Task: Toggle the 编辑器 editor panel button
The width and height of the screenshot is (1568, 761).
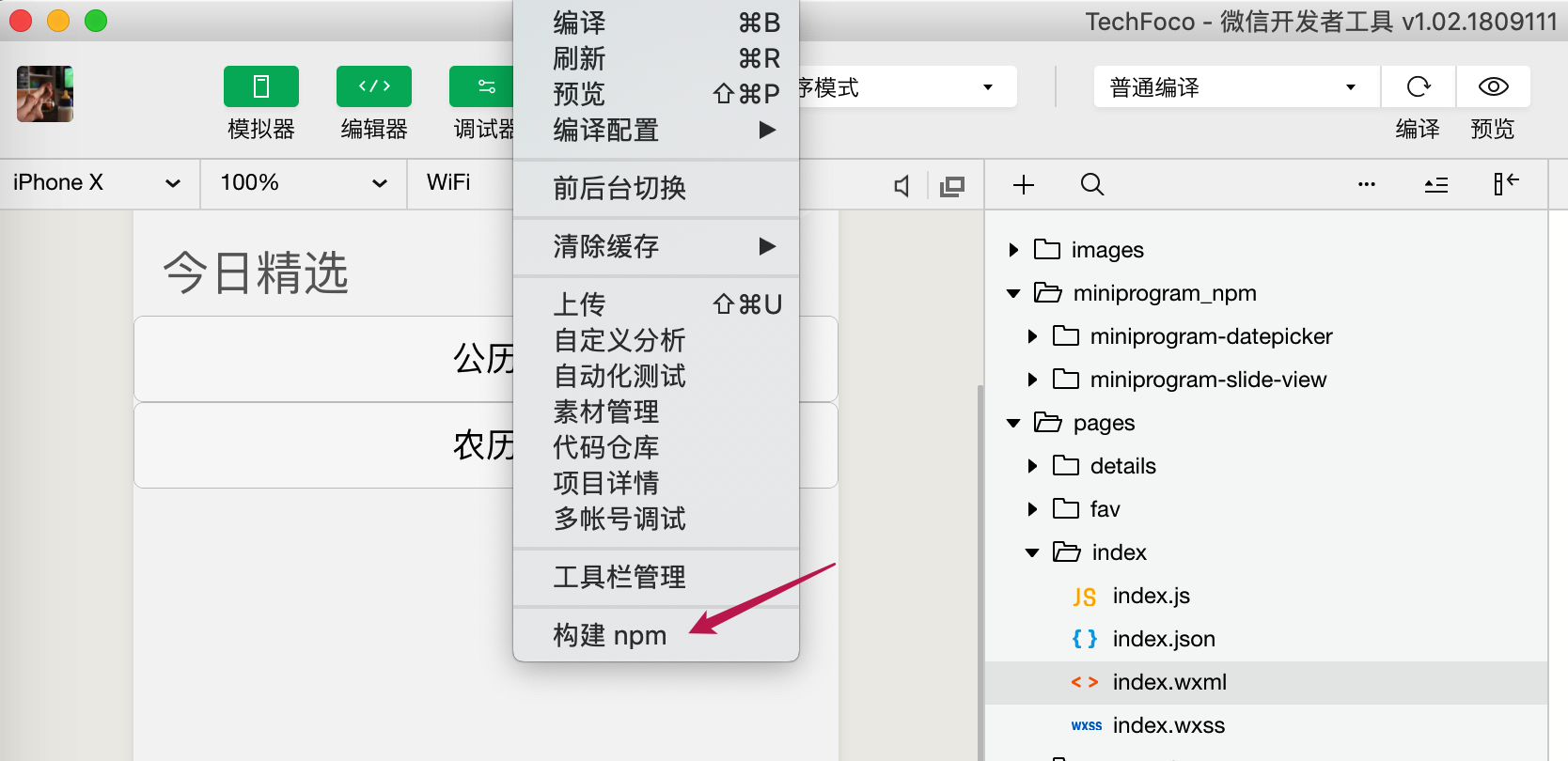Action: pos(374,86)
